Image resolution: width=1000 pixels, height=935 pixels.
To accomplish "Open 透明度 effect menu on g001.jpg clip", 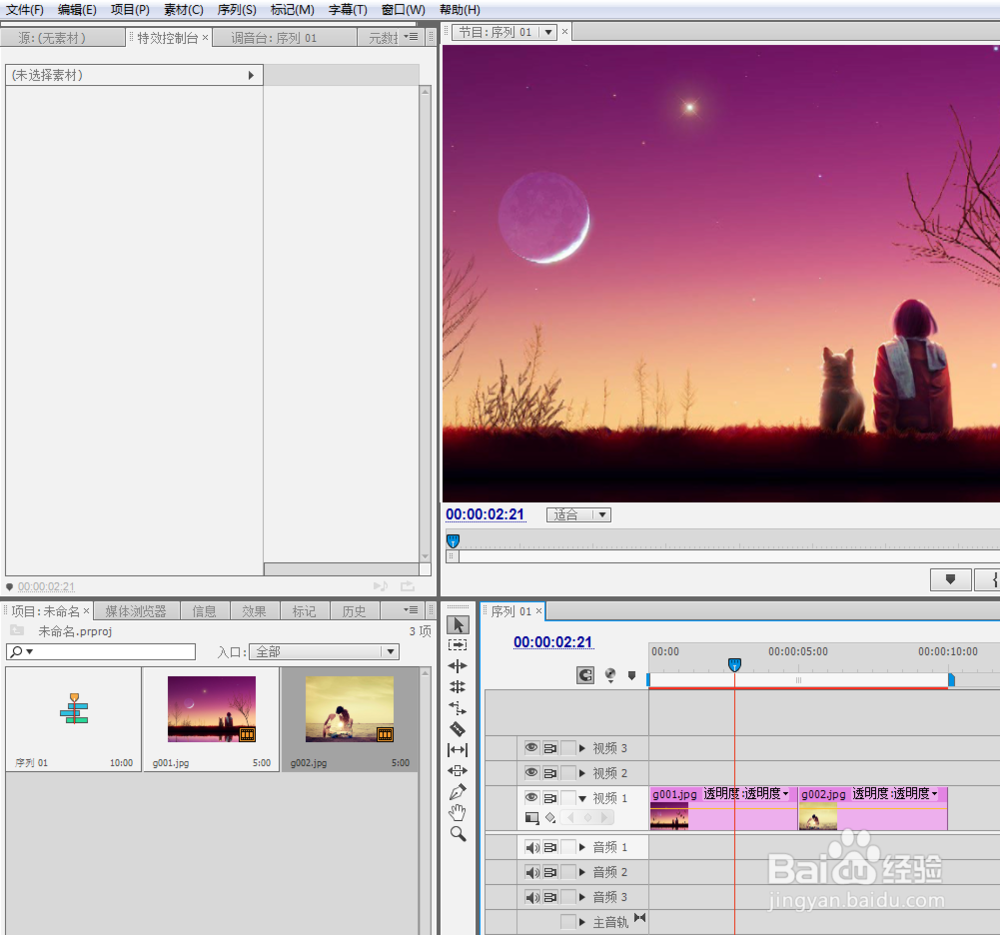I will click(786, 793).
